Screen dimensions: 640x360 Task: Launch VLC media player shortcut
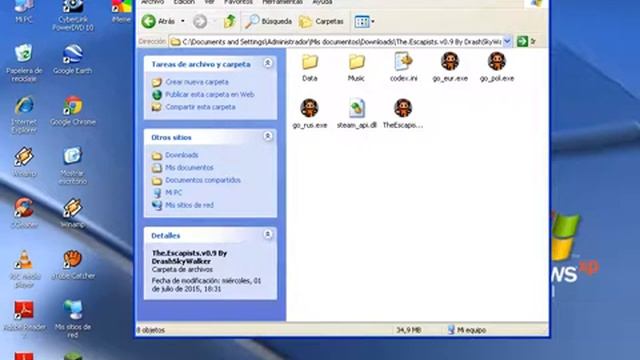(x=24, y=269)
